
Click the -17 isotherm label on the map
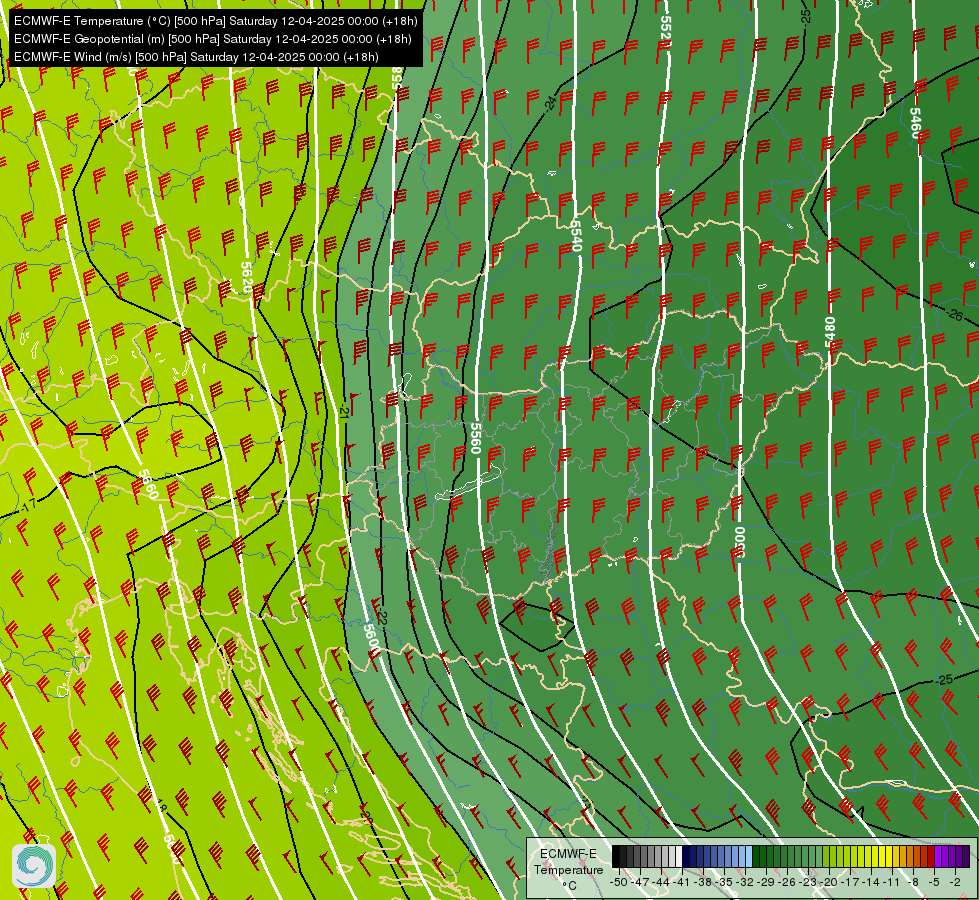coord(27,505)
